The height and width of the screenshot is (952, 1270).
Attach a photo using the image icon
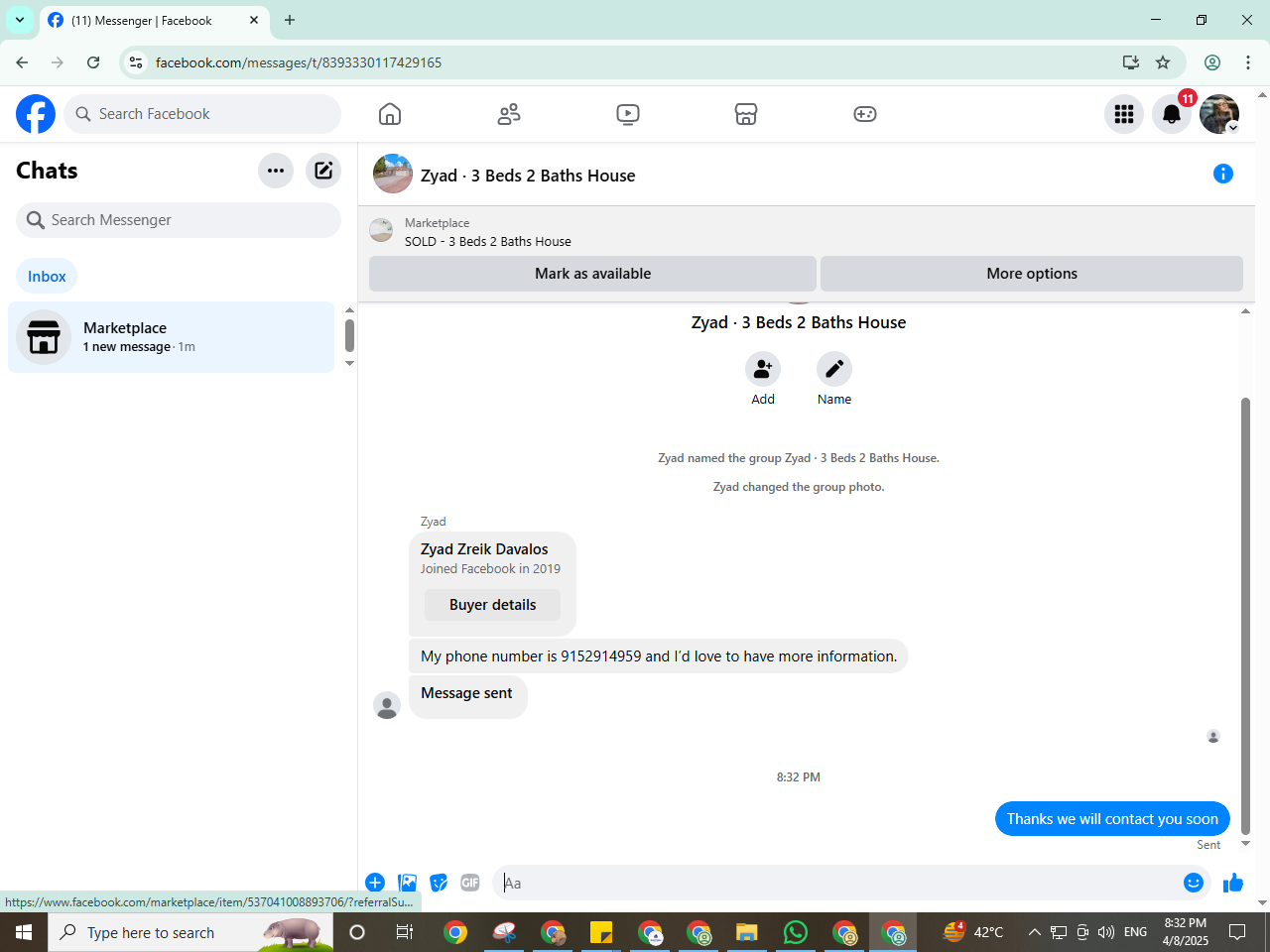[x=407, y=883]
